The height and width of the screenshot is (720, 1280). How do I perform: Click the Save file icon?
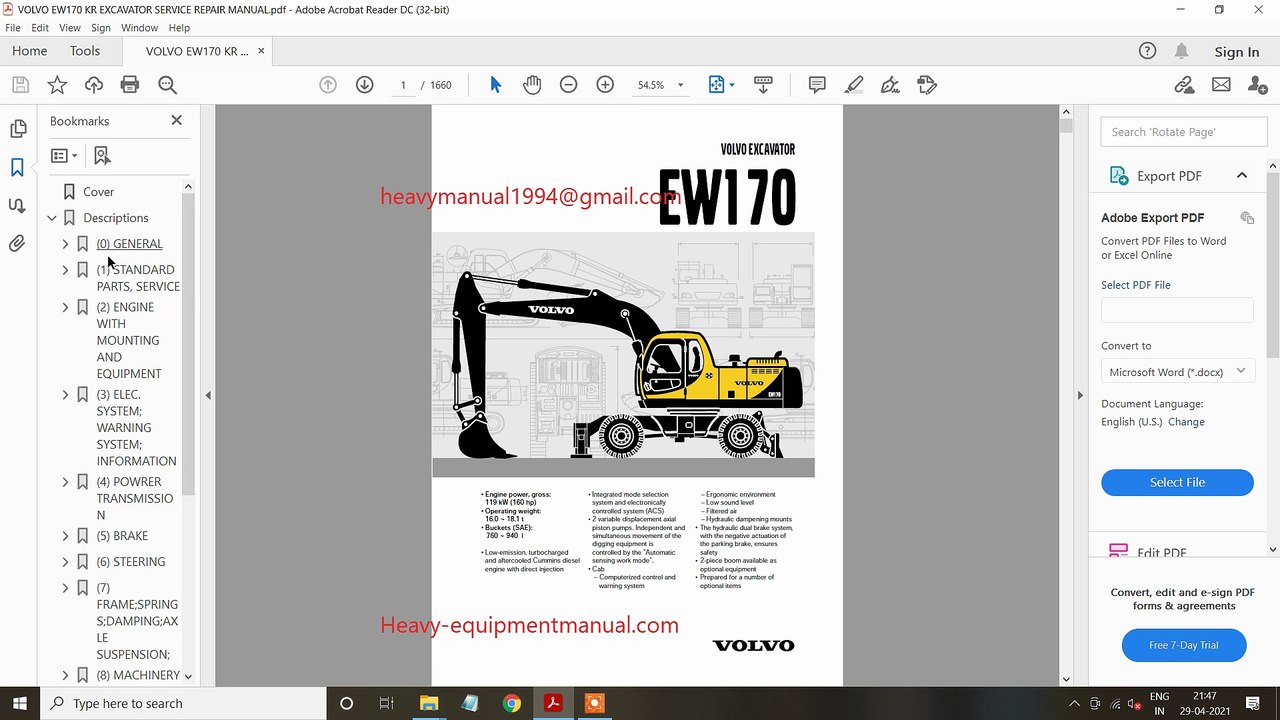(x=20, y=85)
